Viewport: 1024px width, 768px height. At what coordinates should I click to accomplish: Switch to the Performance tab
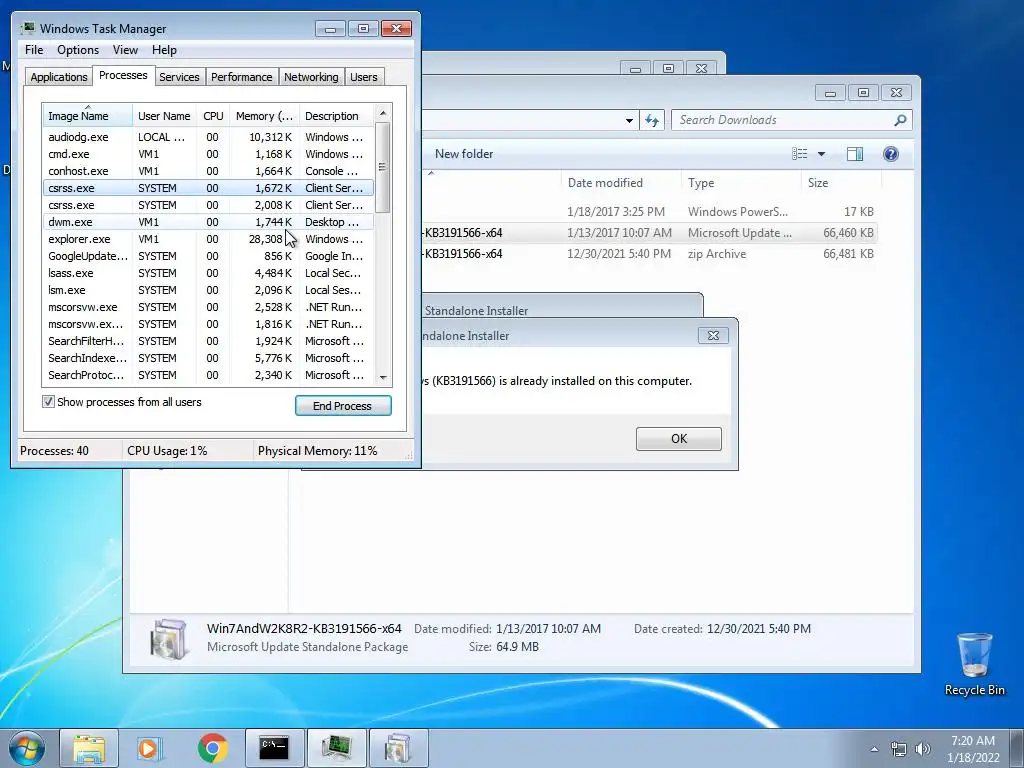pyautogui.click(x=241, y=77)
